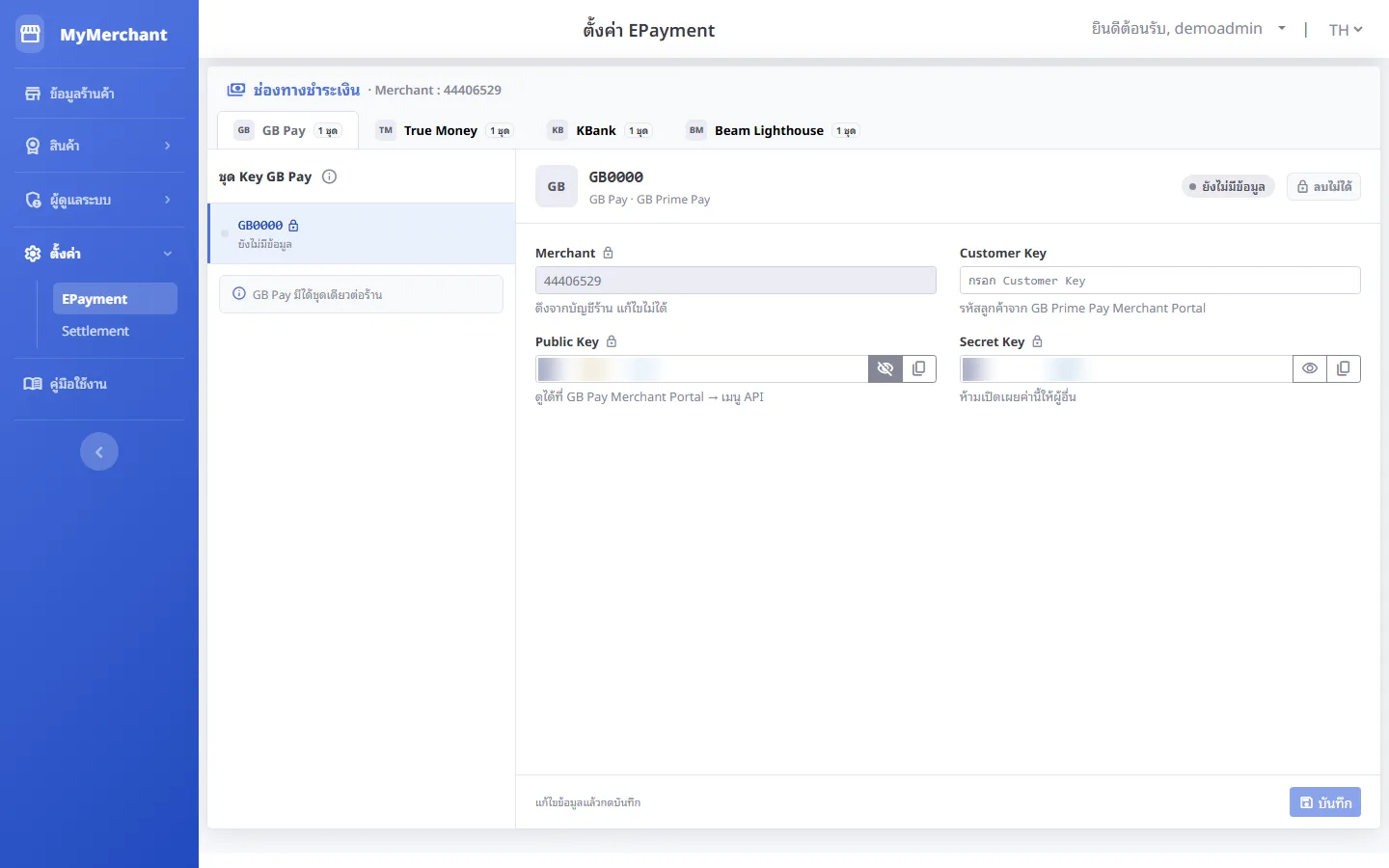Open the demoadmin user dropdown
The width and height of the screenshot is (1389, 868).
[1188, 29]
